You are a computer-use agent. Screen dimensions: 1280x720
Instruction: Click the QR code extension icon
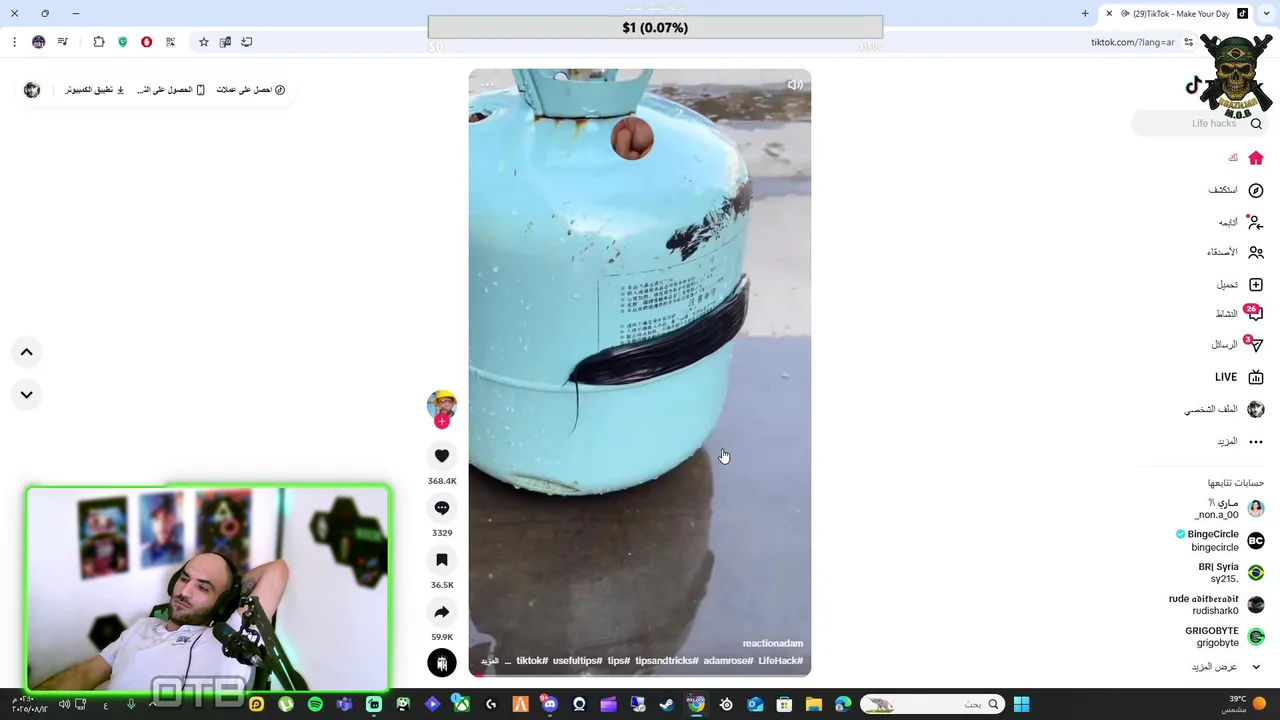click(171, 42)
